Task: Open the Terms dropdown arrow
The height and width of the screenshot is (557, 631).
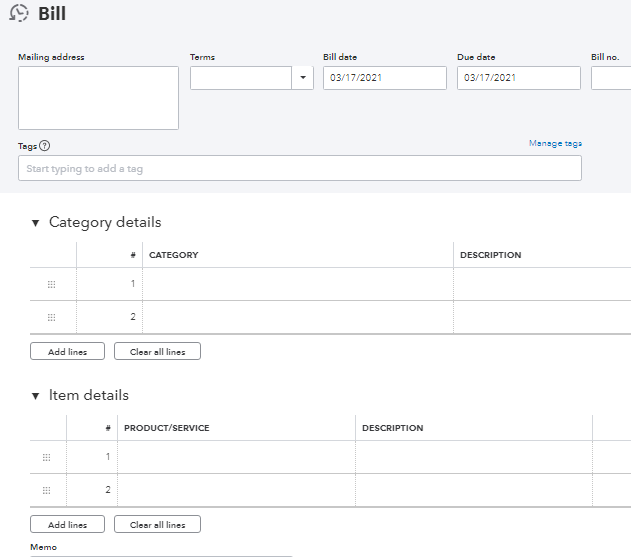Action: pyautogui.click(x=303, y=78)
